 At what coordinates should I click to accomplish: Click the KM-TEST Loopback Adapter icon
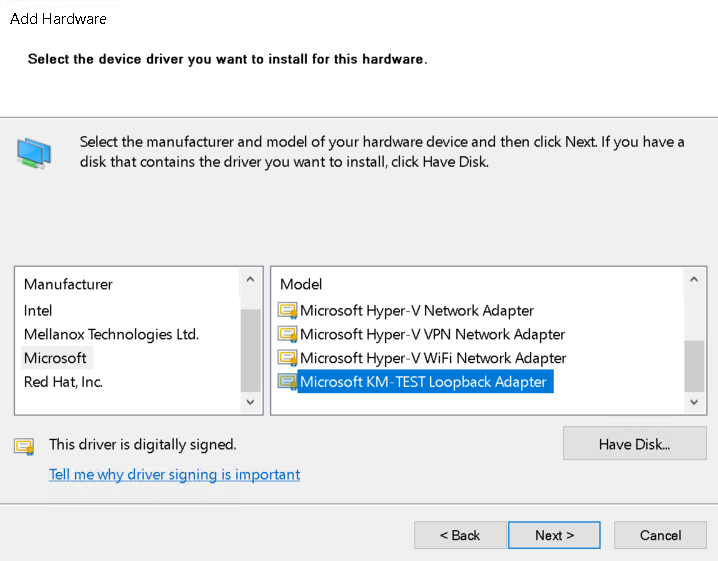[288, 381]
